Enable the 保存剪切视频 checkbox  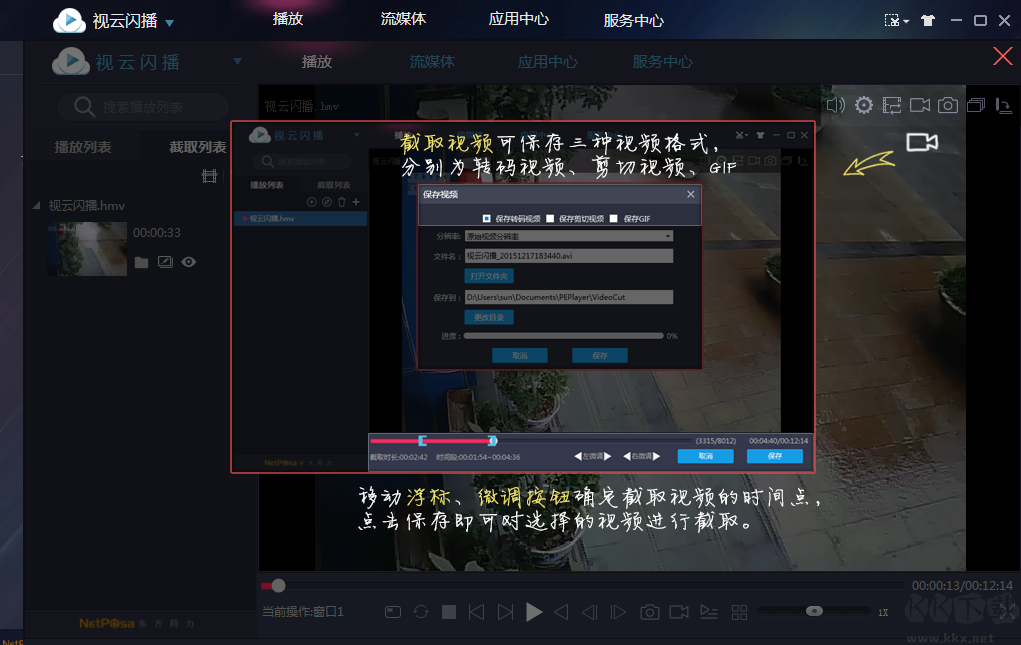click(551, 220)
